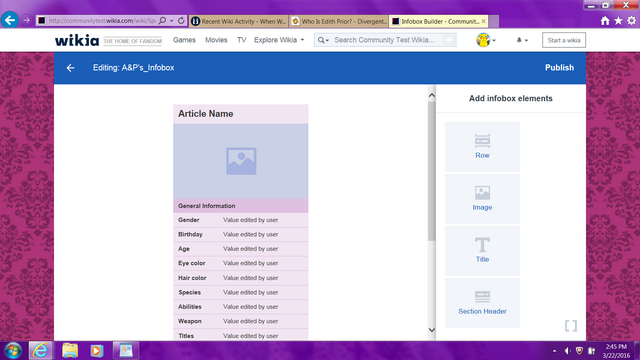Viewport: 640px width, 360px height.
Task: Refresh the page
Action: coord(181,20)
